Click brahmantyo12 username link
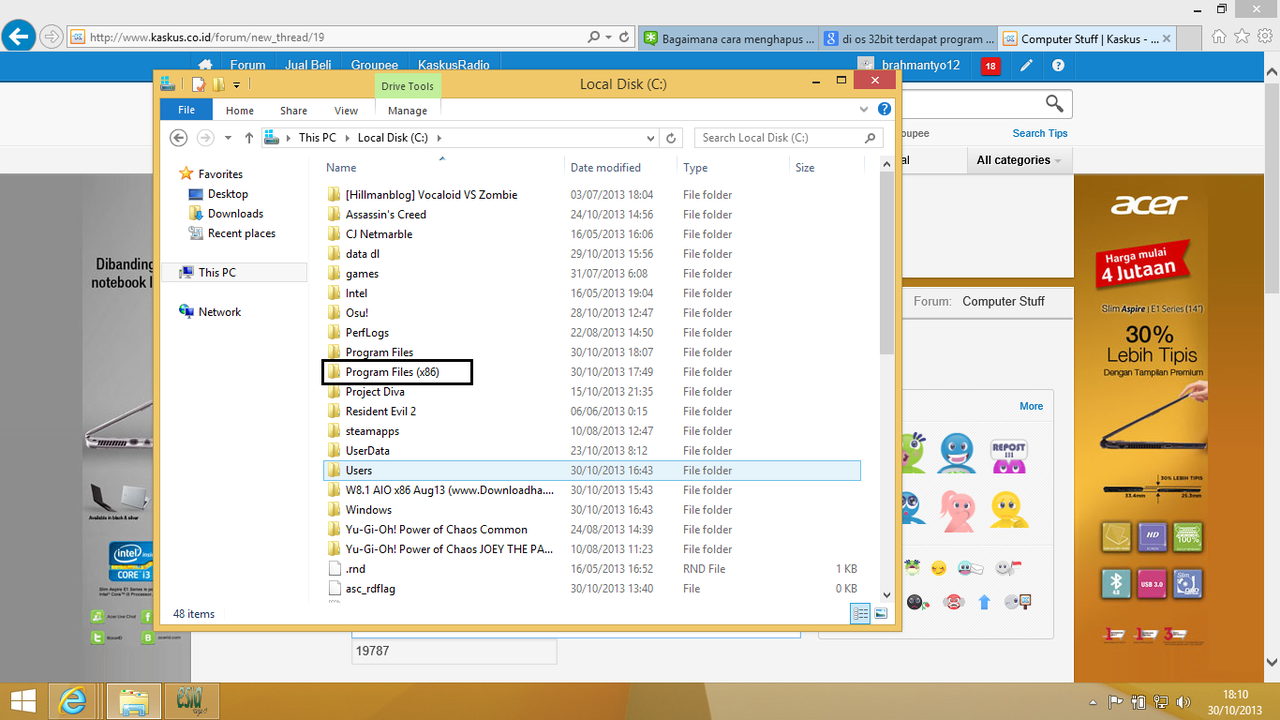The image size is (1280, 720). (921, 65)
